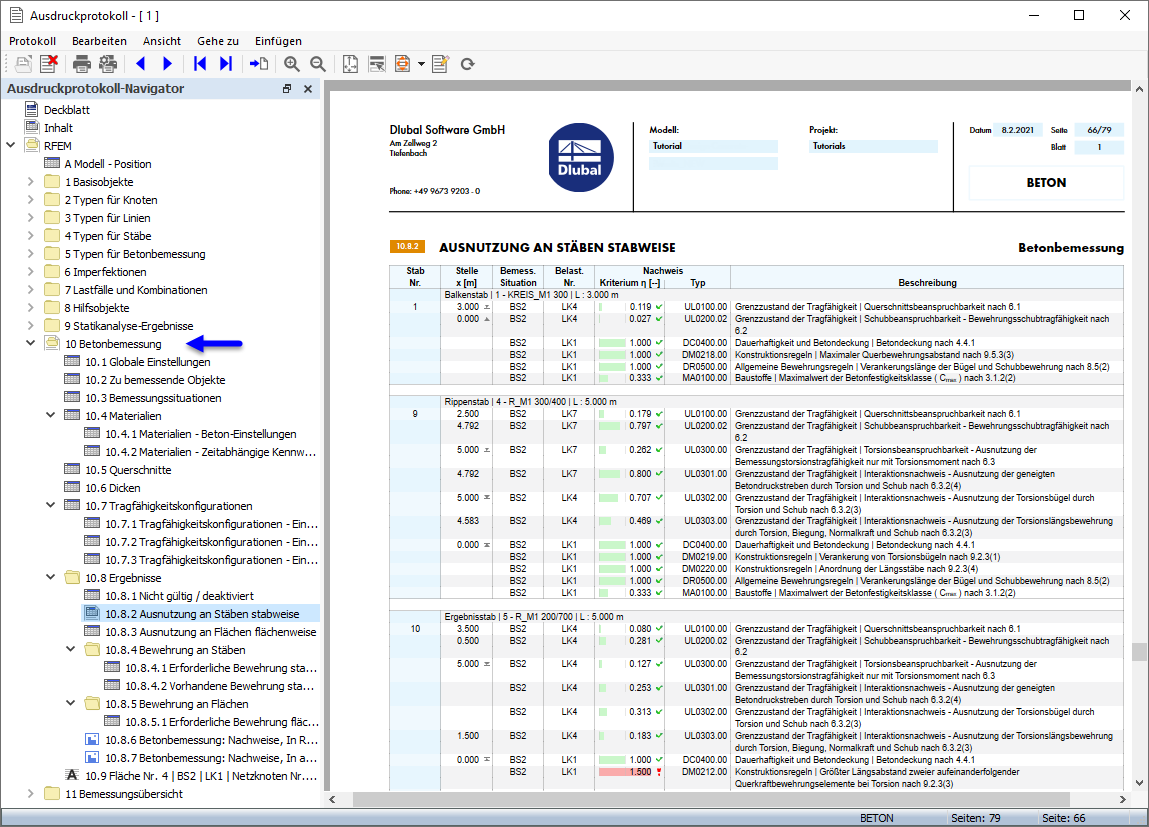1149x827 pixels.
Task: Open the Gehe zu menu
Action: click(x=218, y=41)
